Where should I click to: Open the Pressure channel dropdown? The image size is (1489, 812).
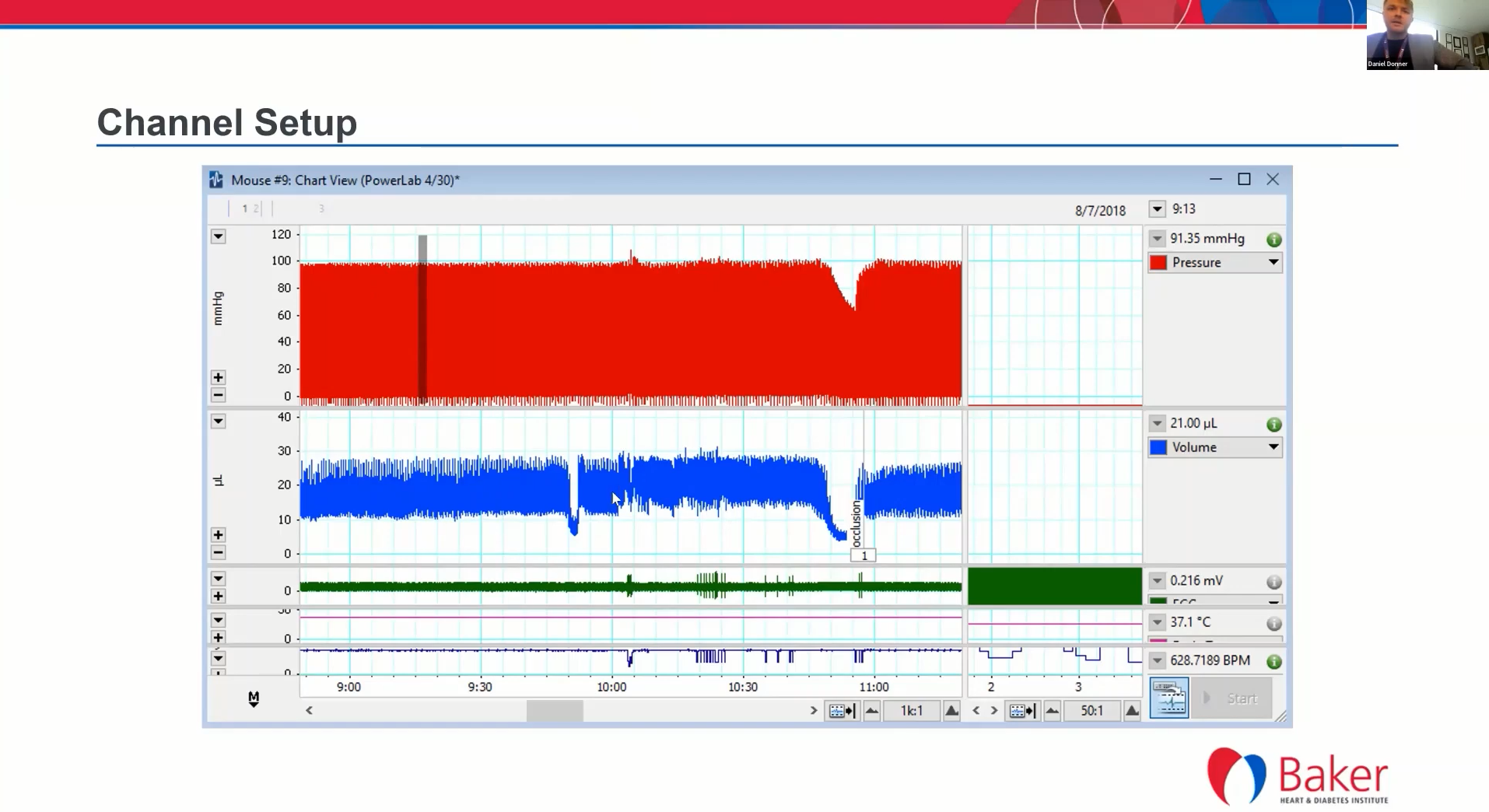pos(1273,263)
